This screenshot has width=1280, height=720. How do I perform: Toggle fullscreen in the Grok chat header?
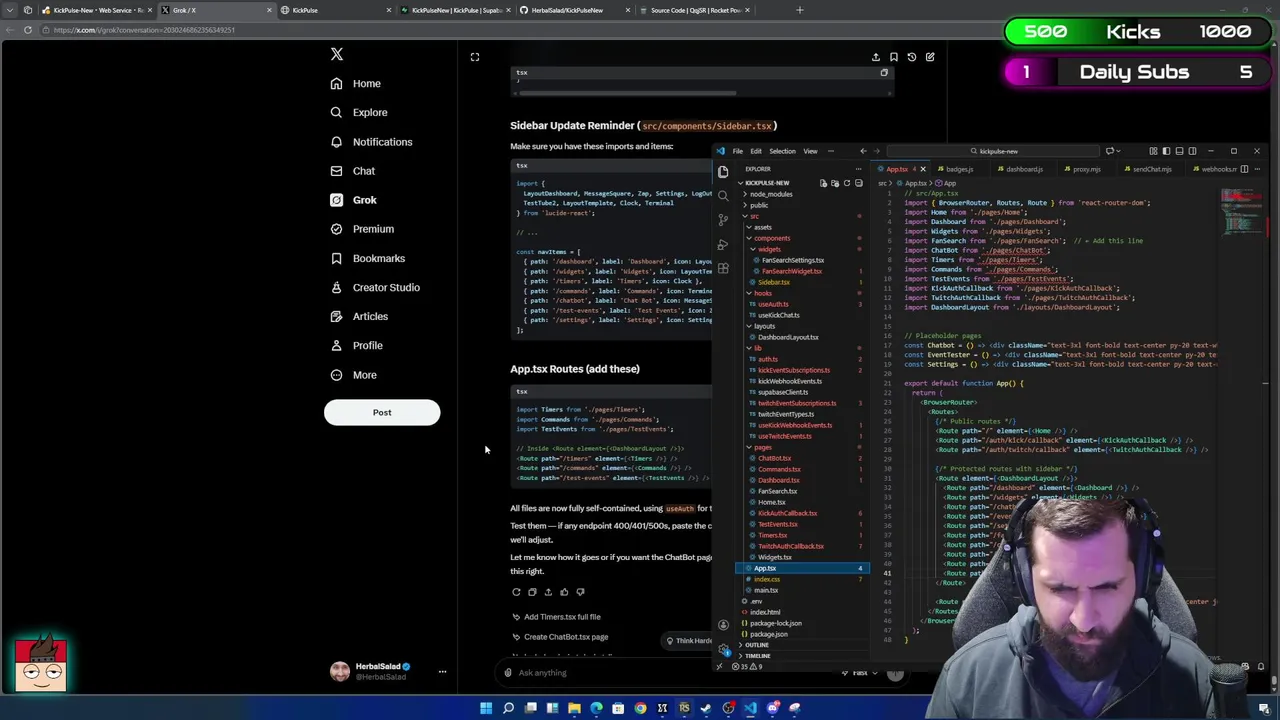coord(475,57)
